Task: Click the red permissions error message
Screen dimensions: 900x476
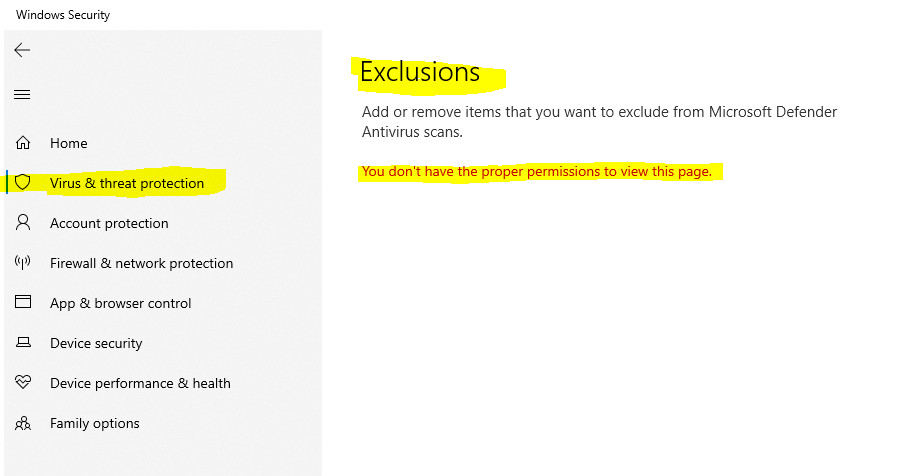Action: click(537, 172)
